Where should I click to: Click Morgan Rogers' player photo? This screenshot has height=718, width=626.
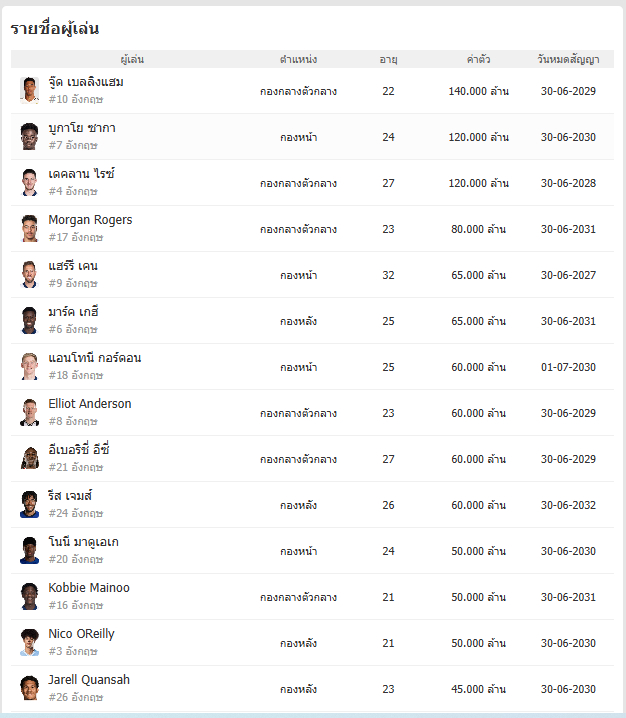(29, 228)
